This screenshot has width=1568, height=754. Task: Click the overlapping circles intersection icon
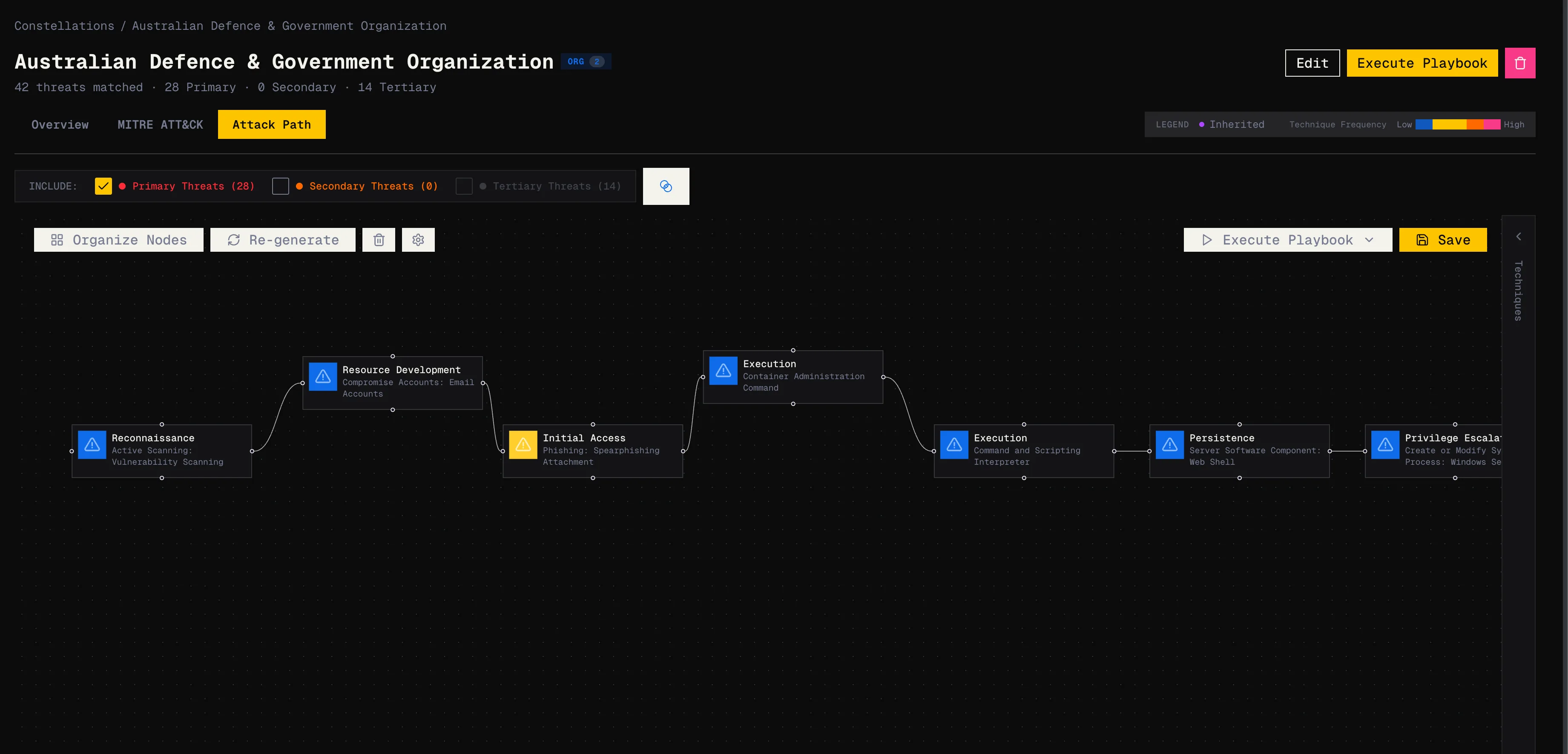666,186
